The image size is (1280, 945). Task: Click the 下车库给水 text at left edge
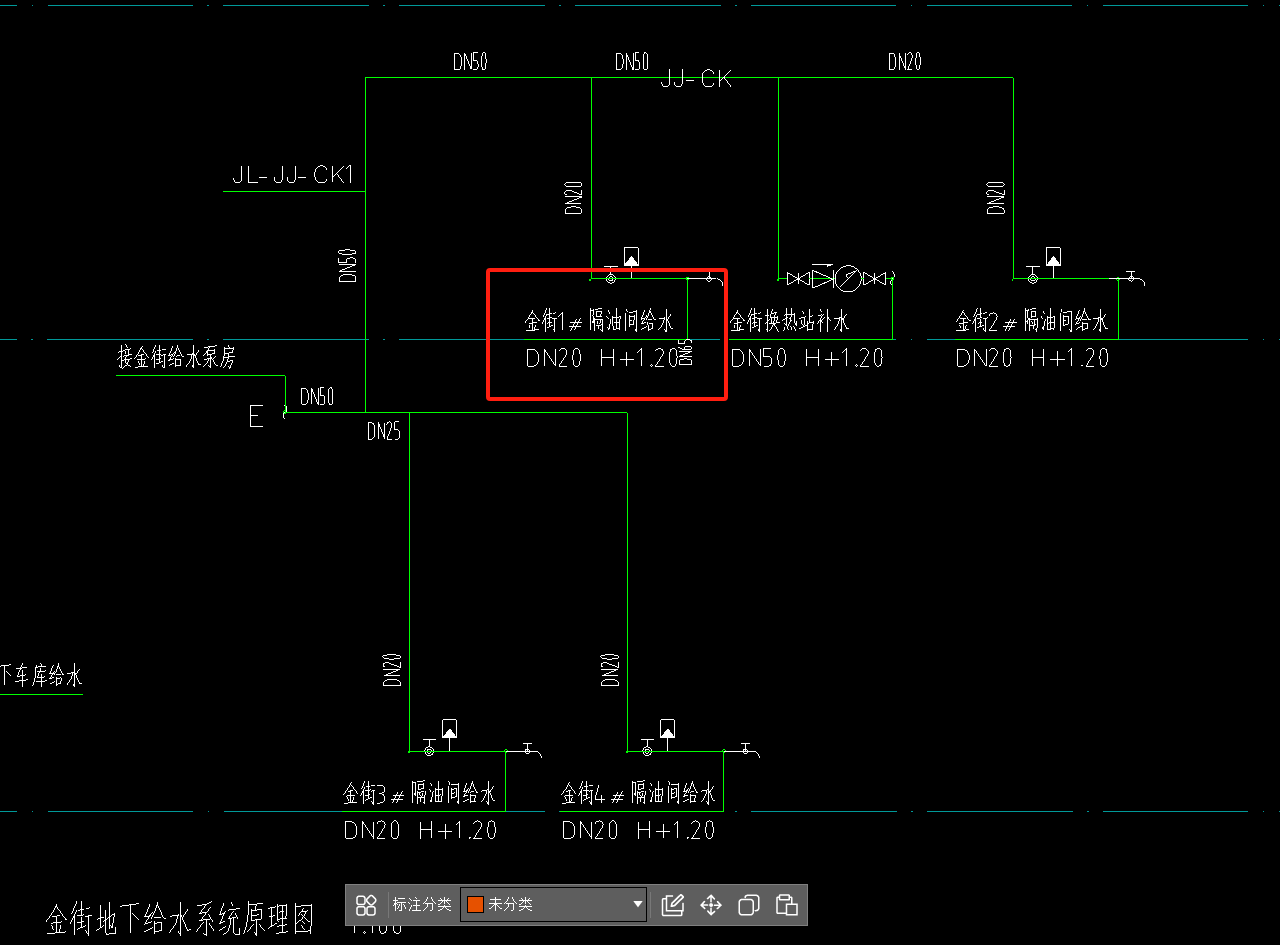click(41, 677)
